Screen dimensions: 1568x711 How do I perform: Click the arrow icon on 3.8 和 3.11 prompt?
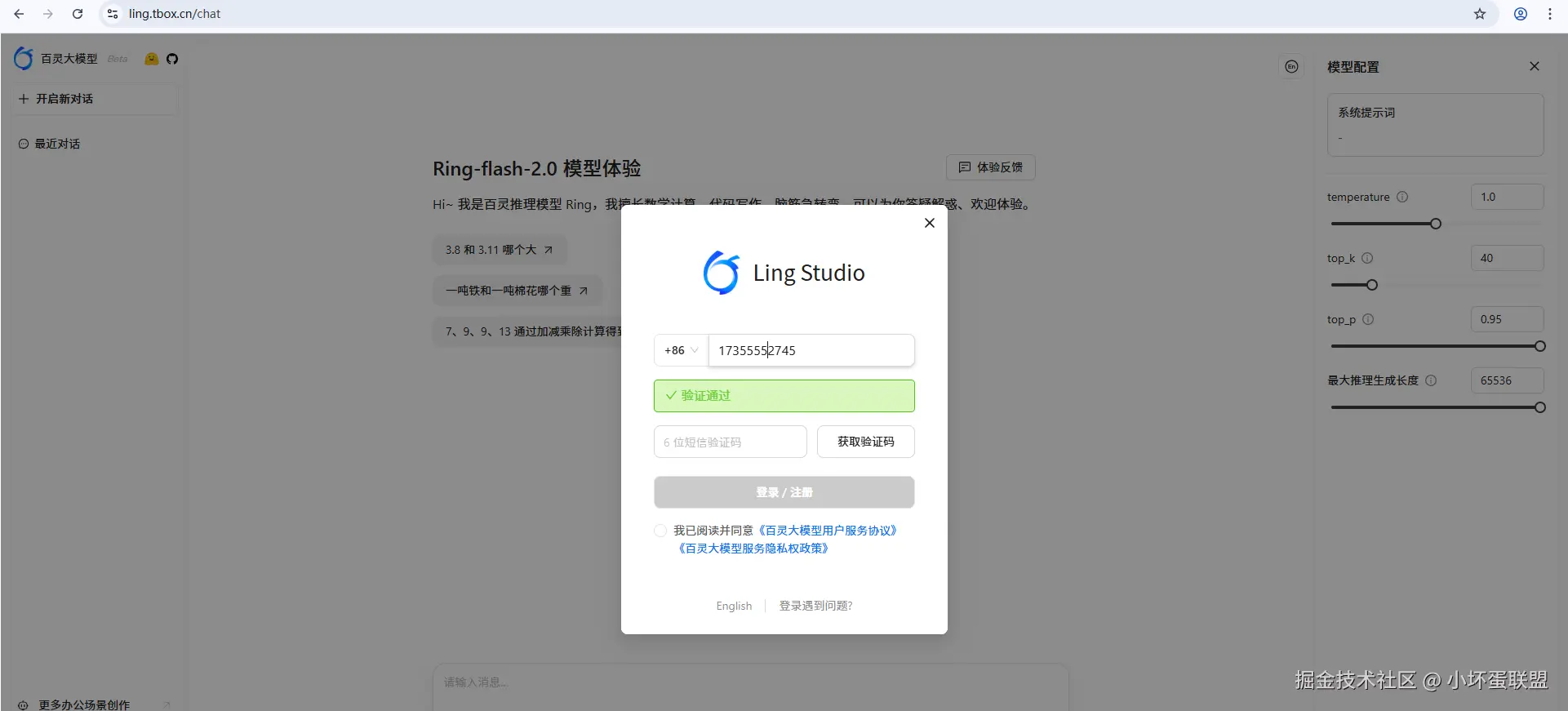click(x=549, y=250)
